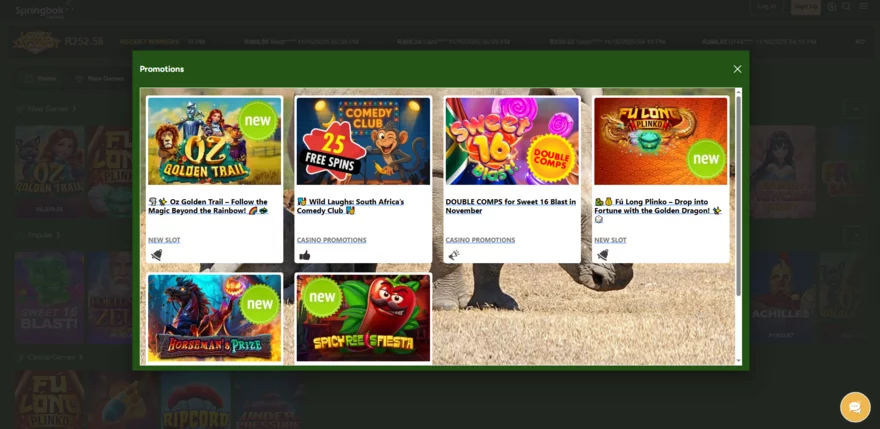Click Casino Promotions tag under Wild Laughs
This screenshot has width=880, height=429.
[331, 240]
